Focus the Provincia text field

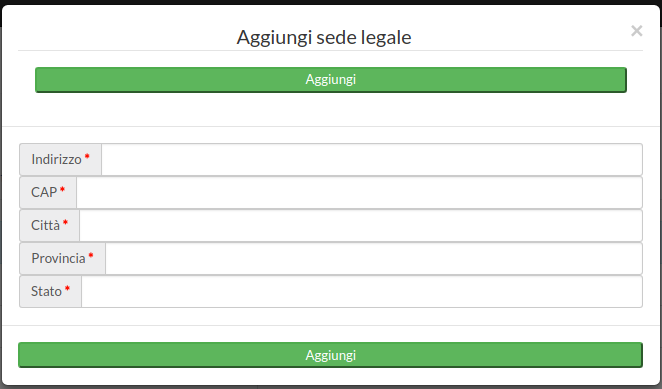point(374,258)
